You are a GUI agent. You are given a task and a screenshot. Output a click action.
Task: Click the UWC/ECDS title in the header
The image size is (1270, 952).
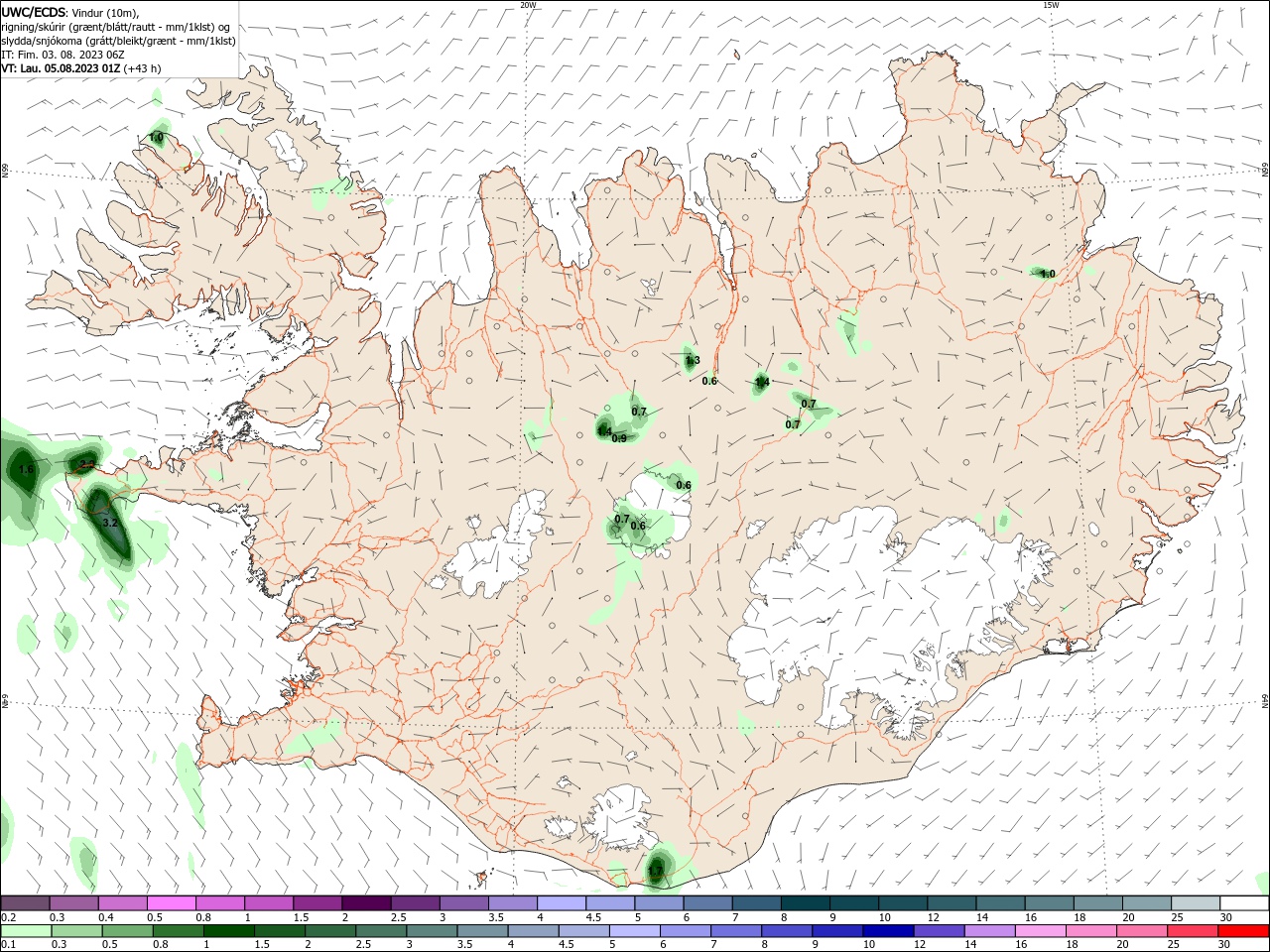click(34, 12)
